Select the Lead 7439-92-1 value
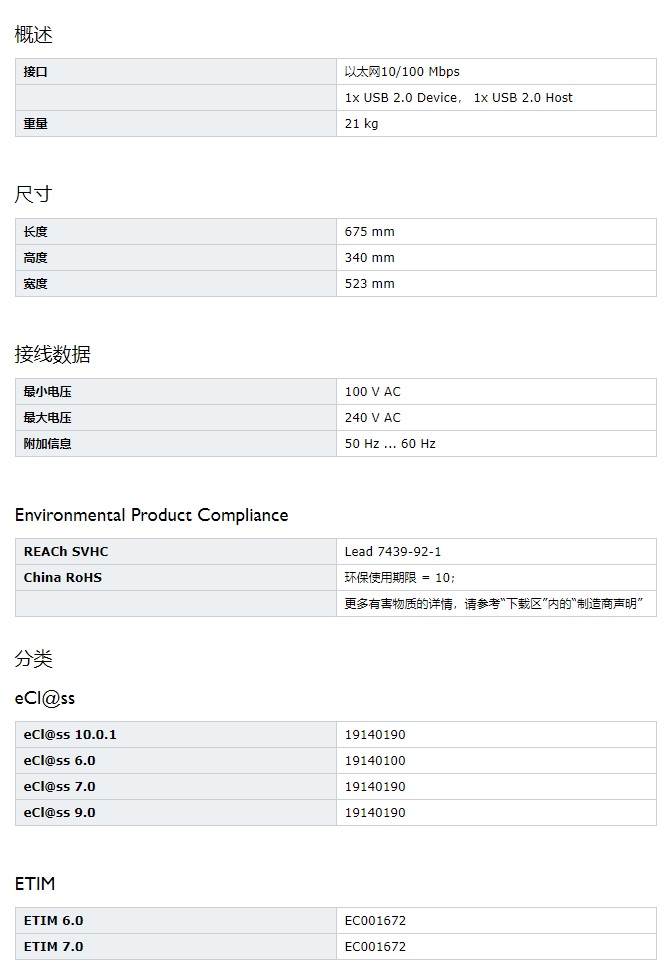Screen dimensions: 668x968 click(x=393, y=551)
